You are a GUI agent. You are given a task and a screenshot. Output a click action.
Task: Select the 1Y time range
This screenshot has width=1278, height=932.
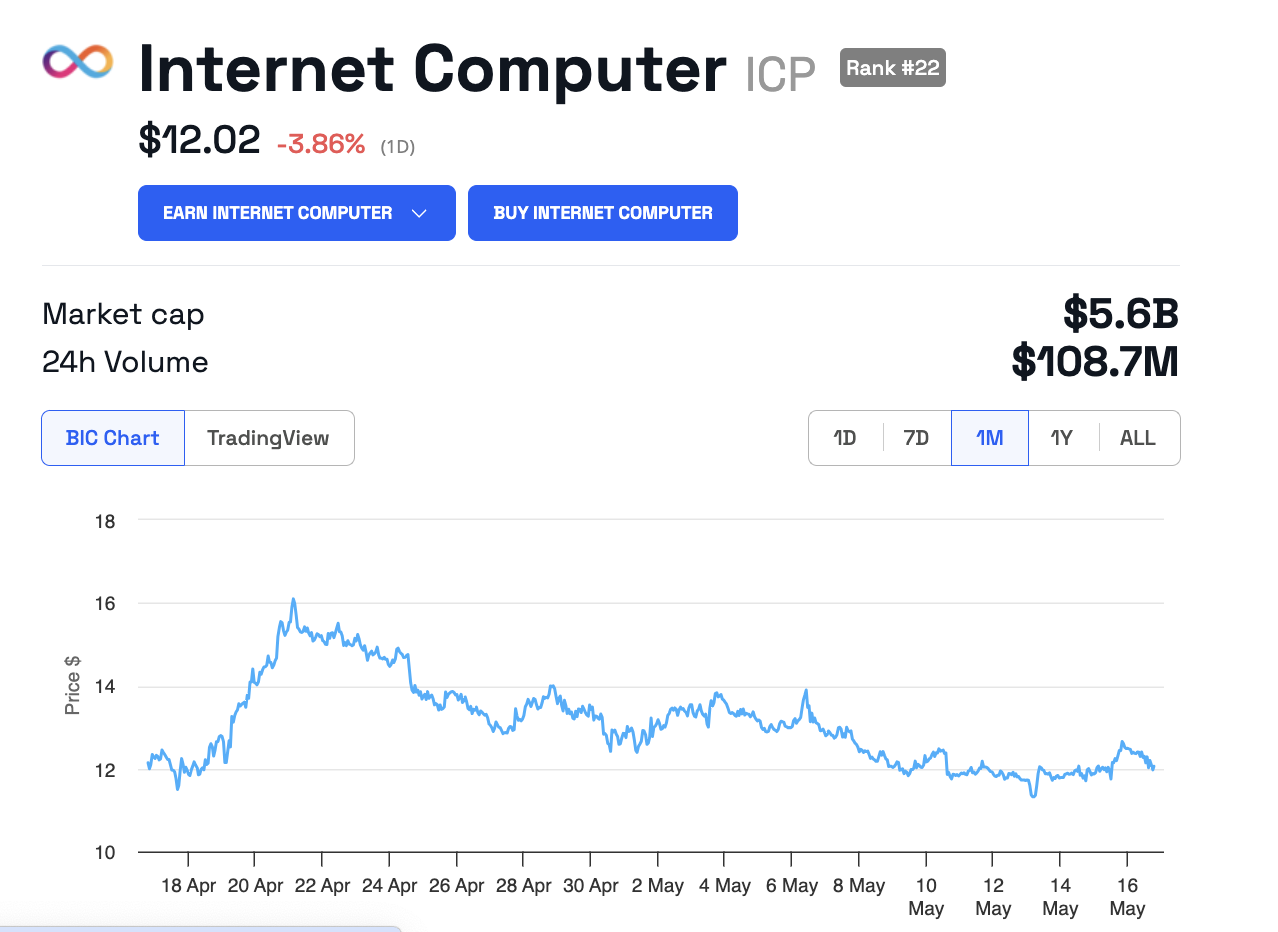[x=1062, y=438]
